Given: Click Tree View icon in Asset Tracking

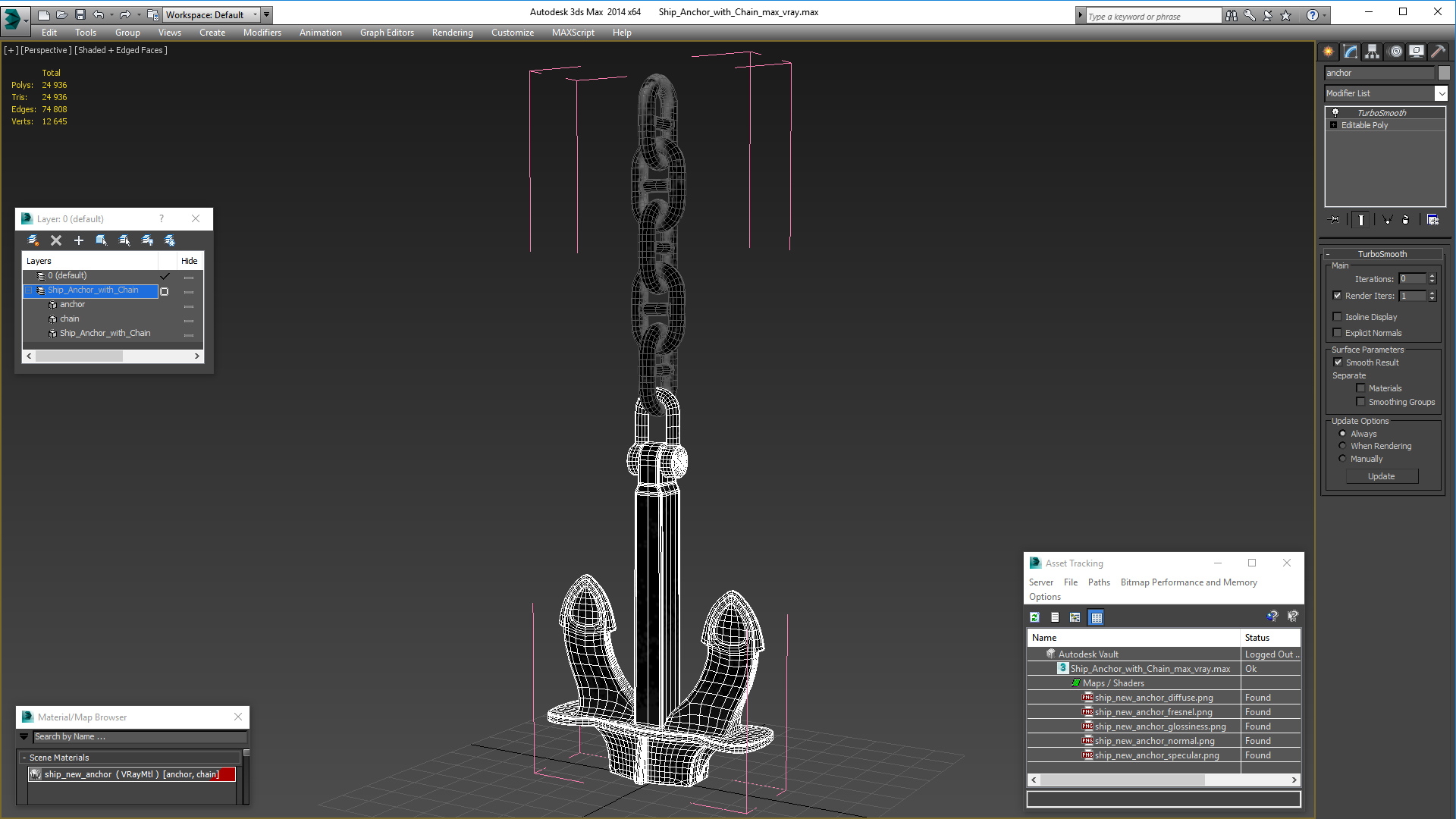Looking at the screenshot, I should coord(1075,617).
